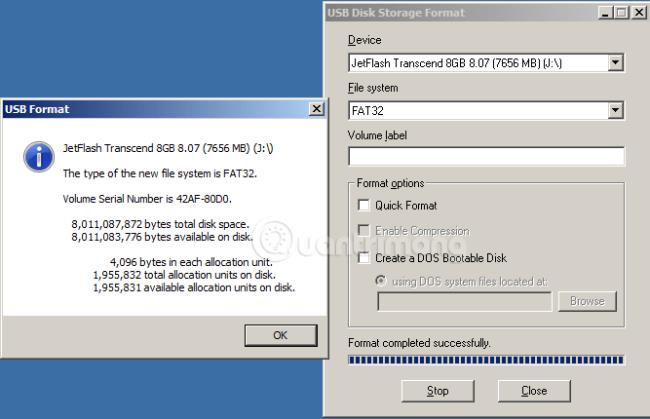Open the File system dropdown showing FAT32
This screenshot has width=650, height=419.
point(615,110)
